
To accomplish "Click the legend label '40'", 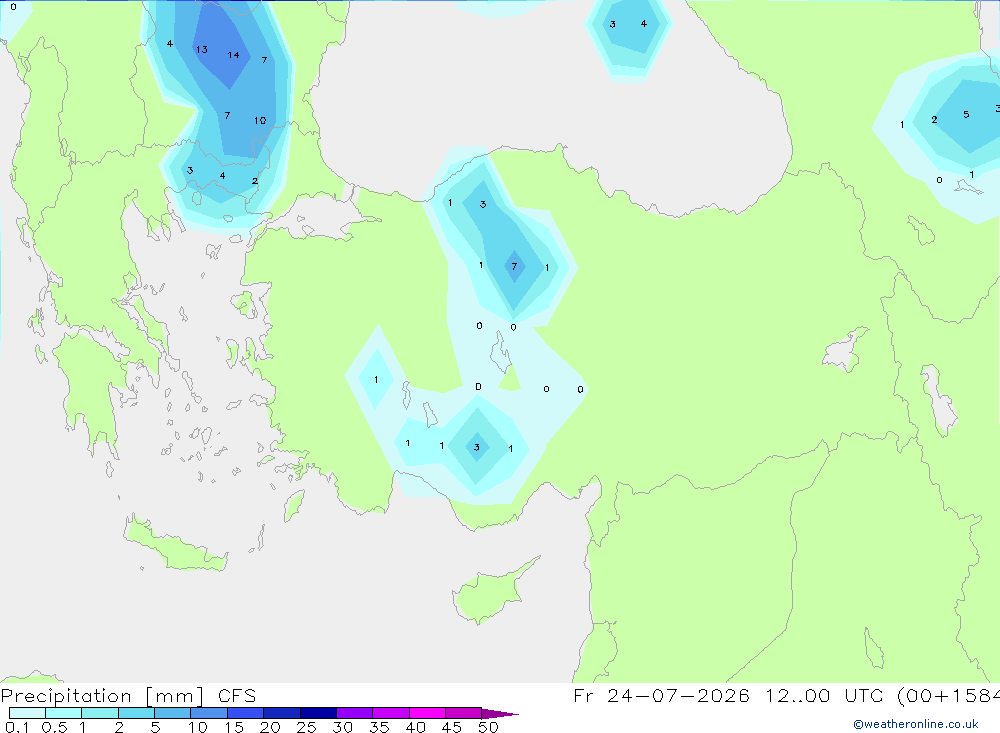I will click(415, 727).
